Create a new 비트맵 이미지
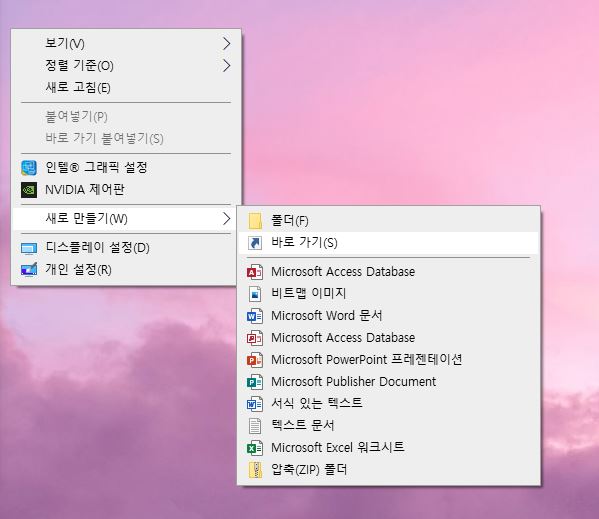 point(388,294)
